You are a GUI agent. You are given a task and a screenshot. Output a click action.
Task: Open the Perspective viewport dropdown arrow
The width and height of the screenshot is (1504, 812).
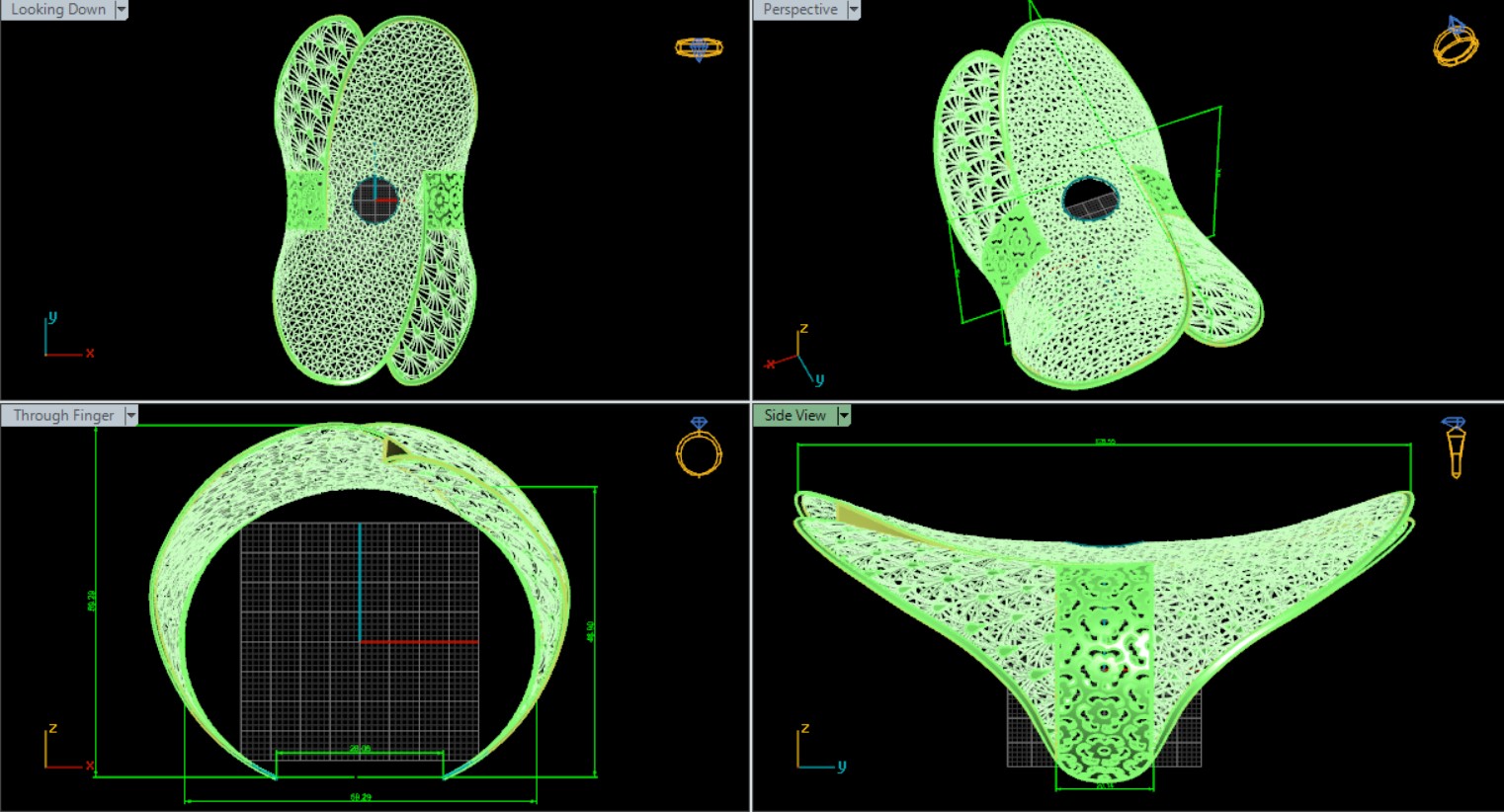[854, 10]
